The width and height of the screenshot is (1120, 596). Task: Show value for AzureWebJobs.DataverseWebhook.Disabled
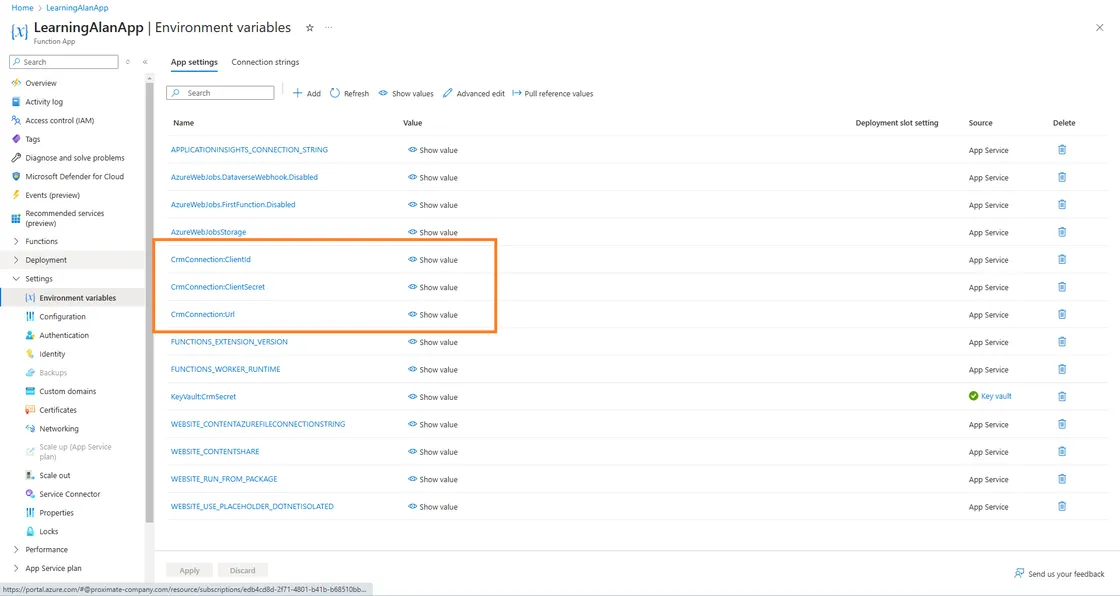pos(433,177)
